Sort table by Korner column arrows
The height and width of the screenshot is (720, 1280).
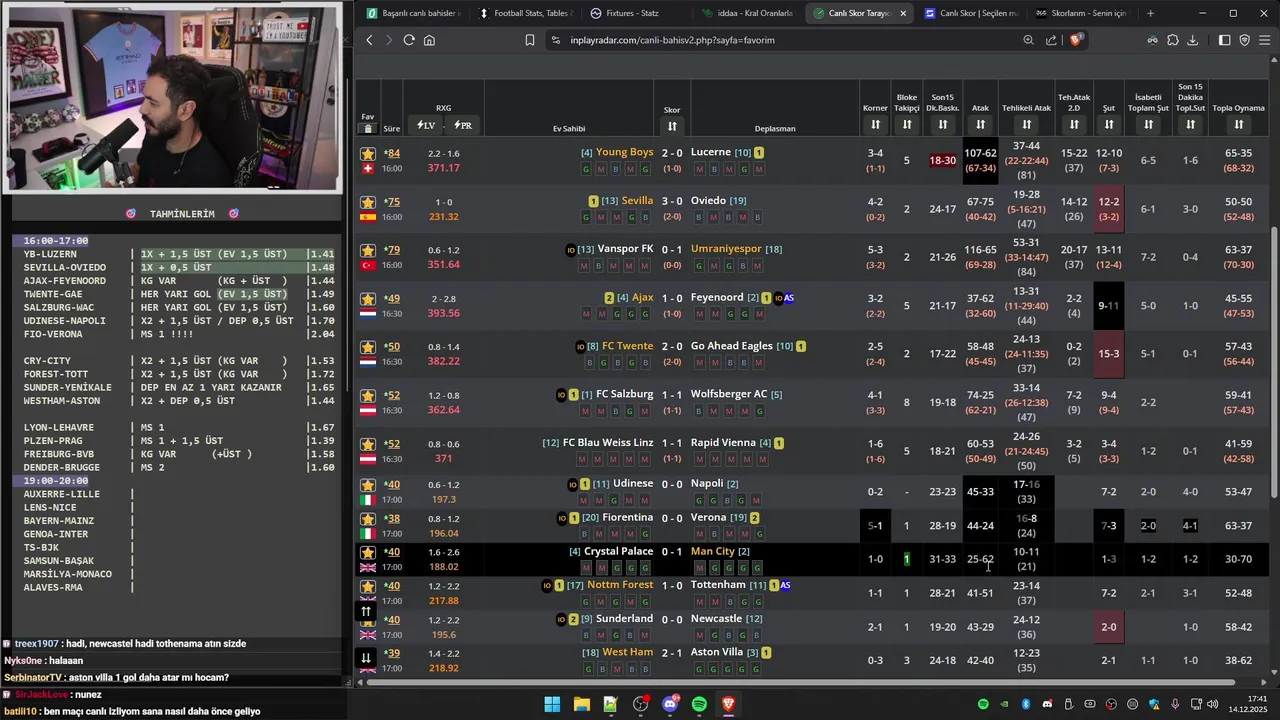(x=875, y=124)
